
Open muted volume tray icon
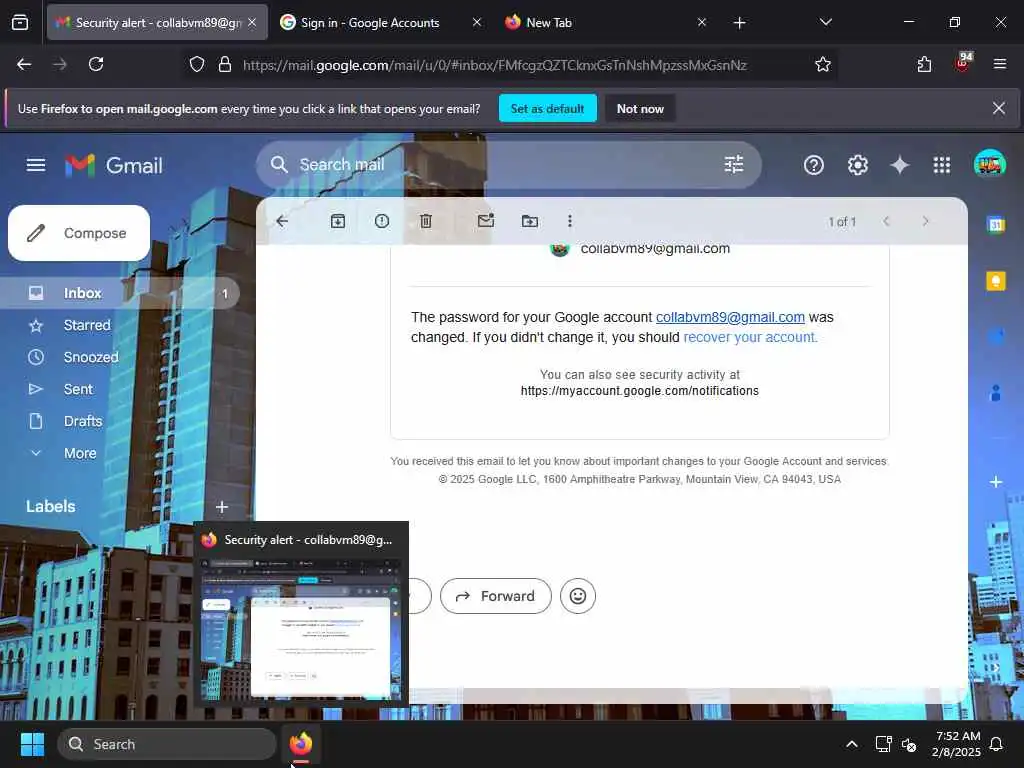click(909, 744)
